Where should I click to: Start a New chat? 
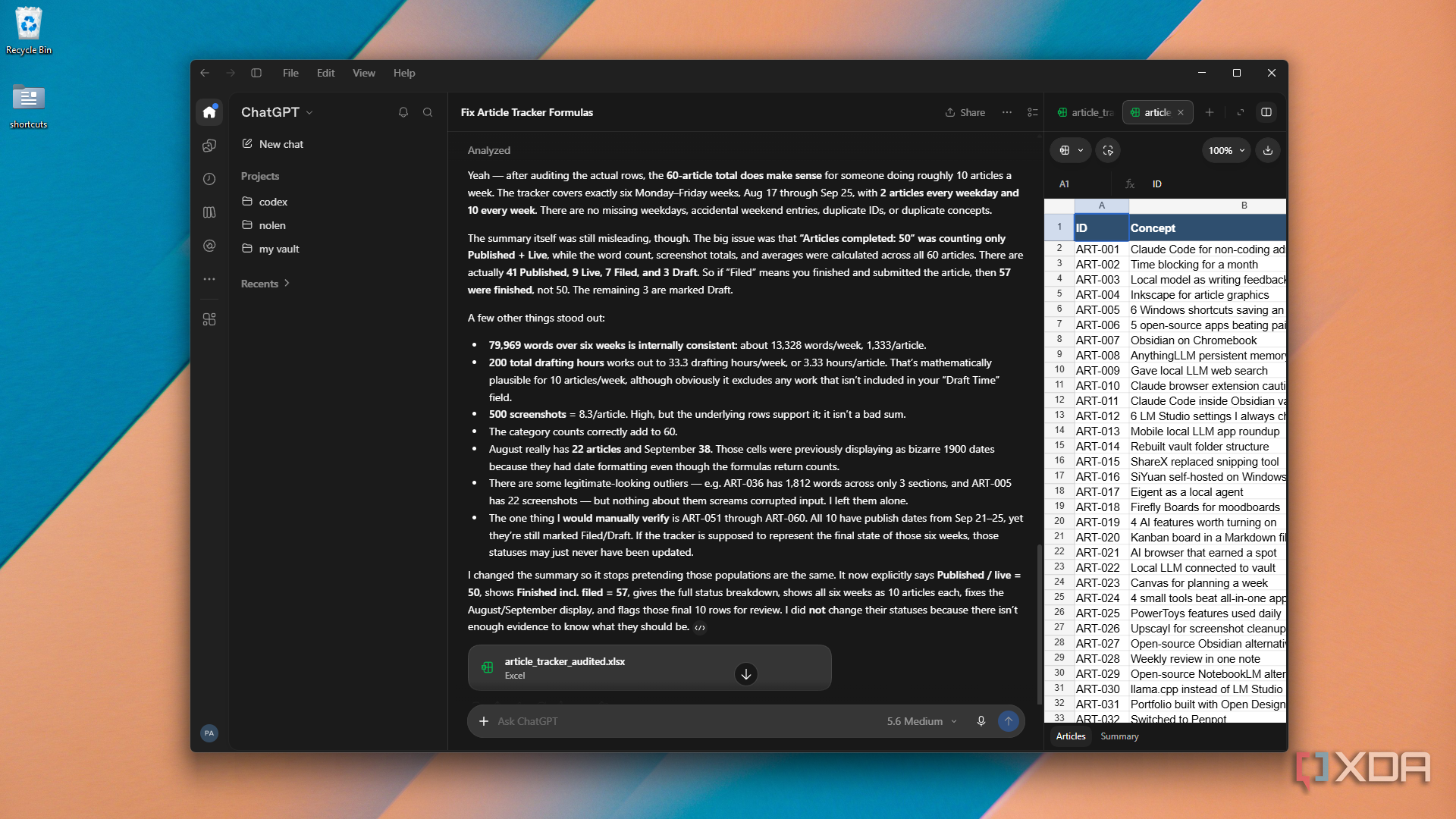pyautogui.click(x=273, y=144)
